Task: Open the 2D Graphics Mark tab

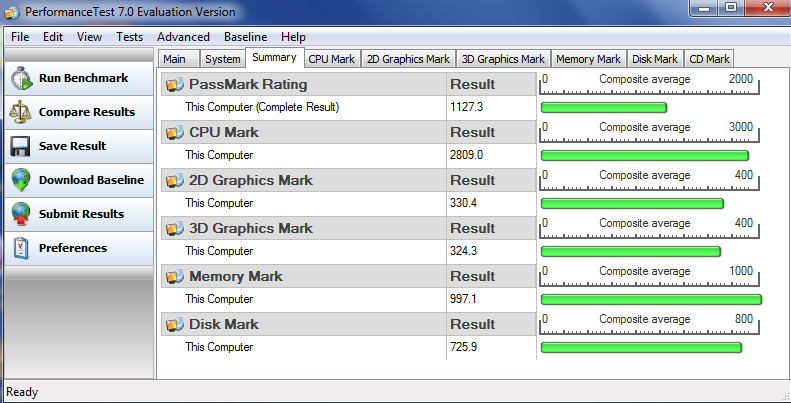Action: 408,59
